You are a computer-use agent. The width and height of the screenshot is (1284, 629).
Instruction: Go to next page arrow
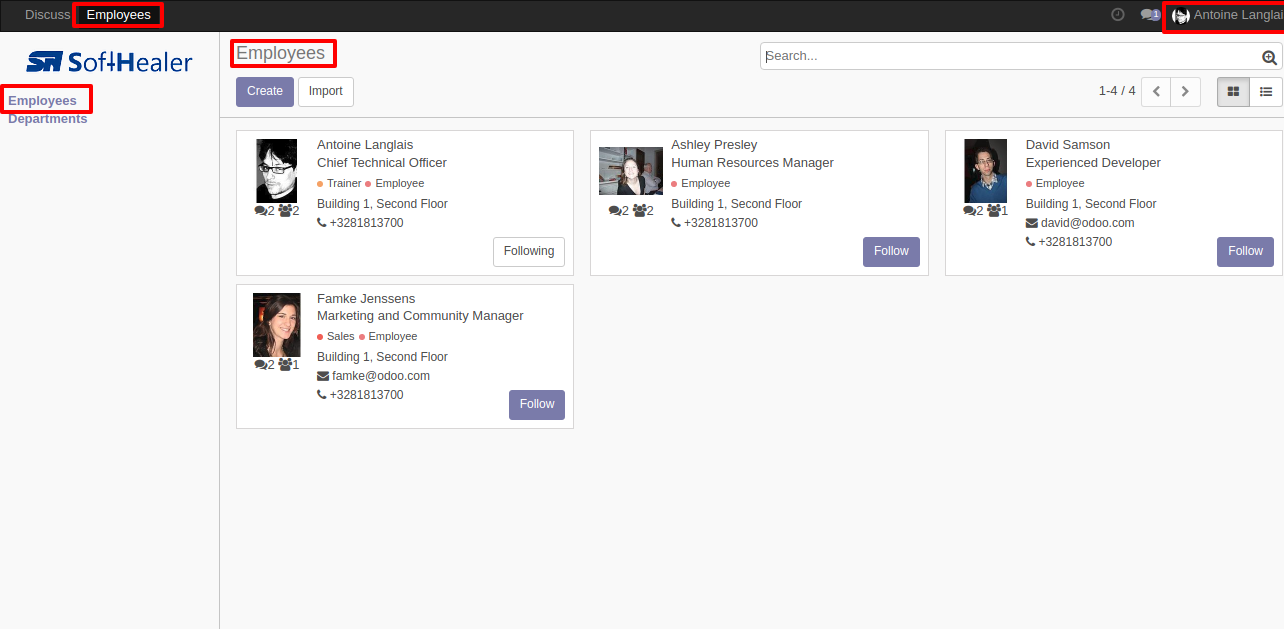coord(1186,91)
